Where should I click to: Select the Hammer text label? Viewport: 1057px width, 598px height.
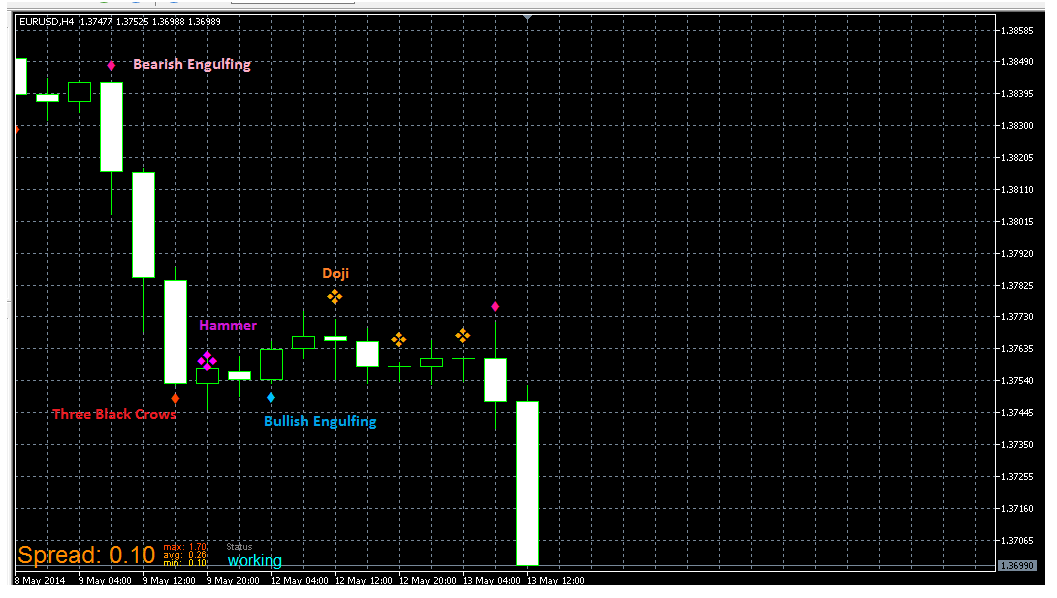pyautogui.click(x=228, y=326)
